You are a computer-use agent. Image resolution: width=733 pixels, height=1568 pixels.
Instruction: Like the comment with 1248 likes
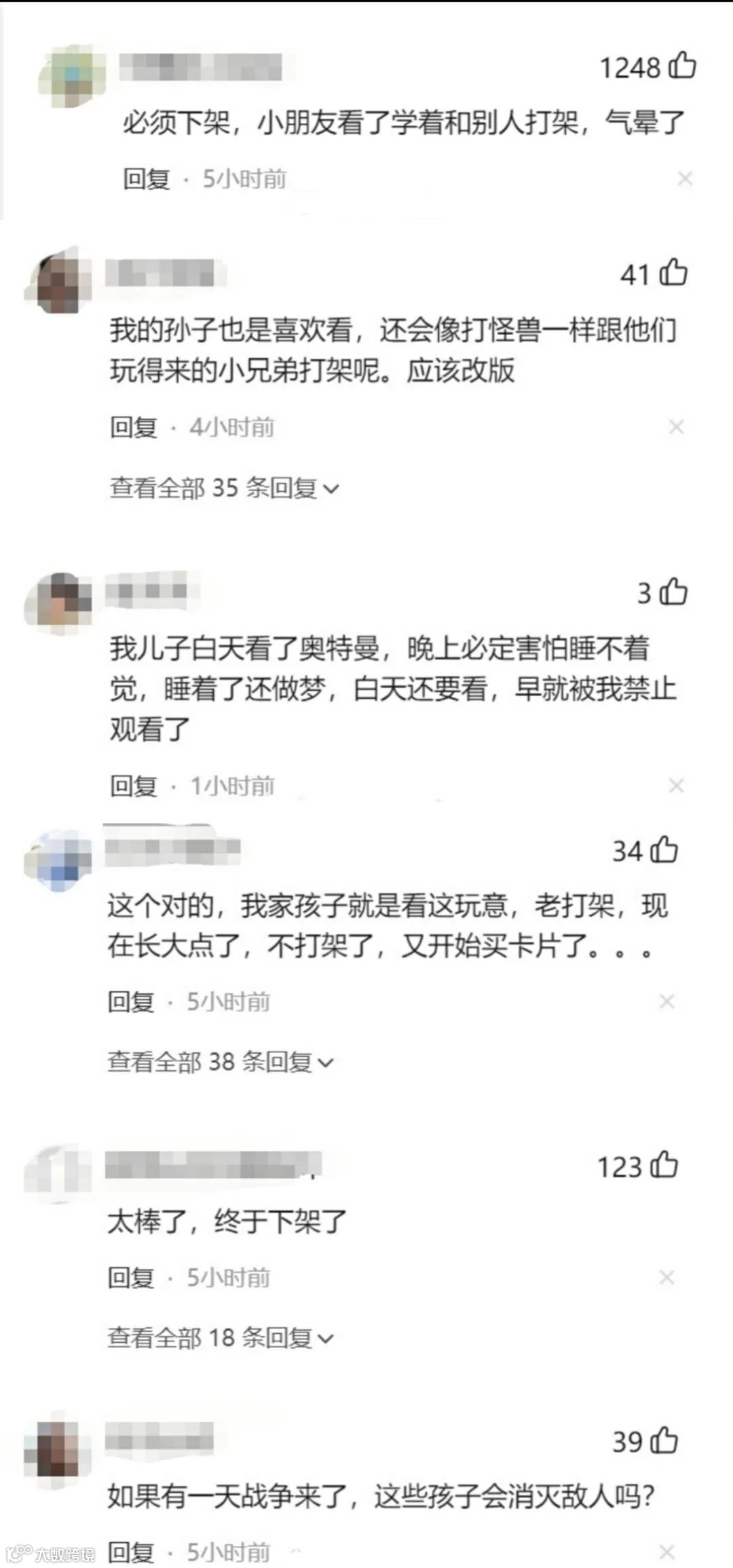coord(683,66)
